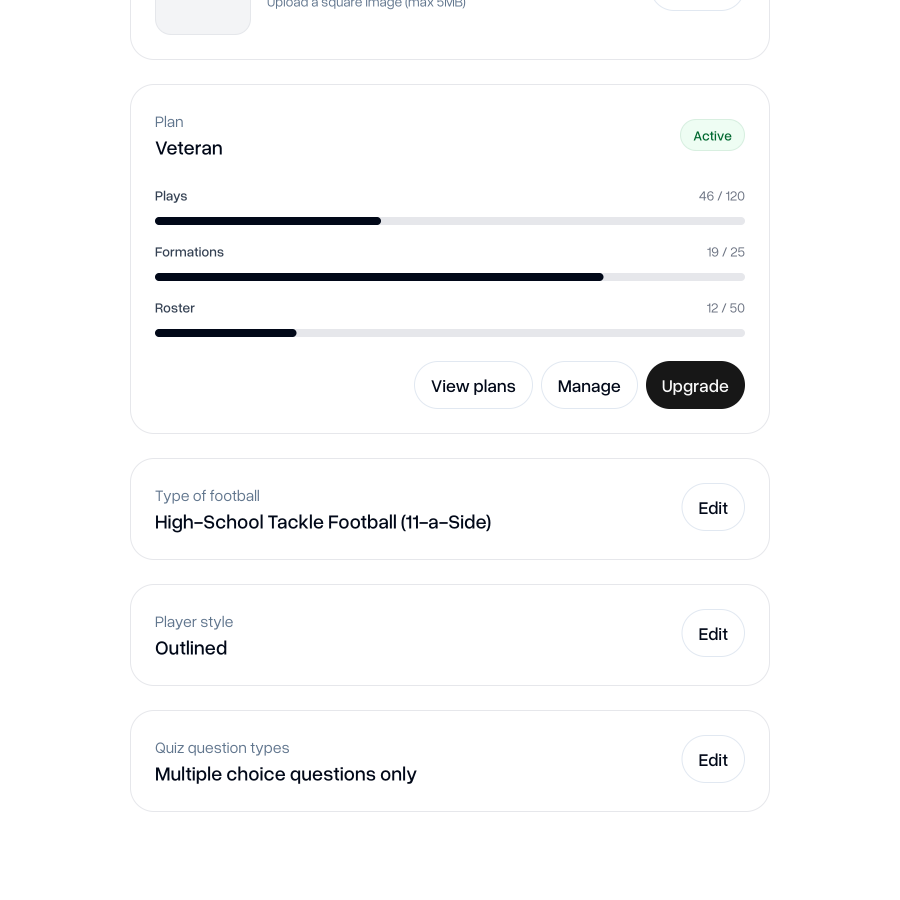The width and height of the screenshot is (900, 900).
Task: Select the High-School Tackle Football text
Action: 323,522
